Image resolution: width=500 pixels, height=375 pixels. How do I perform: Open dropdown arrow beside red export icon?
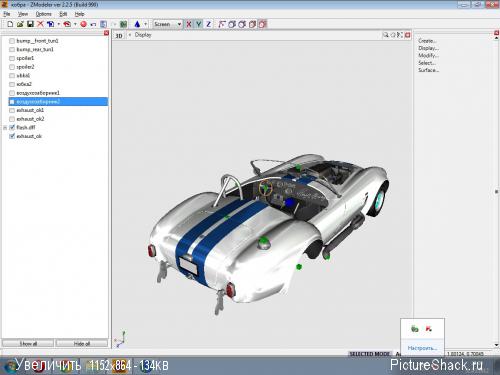(75, 24)
